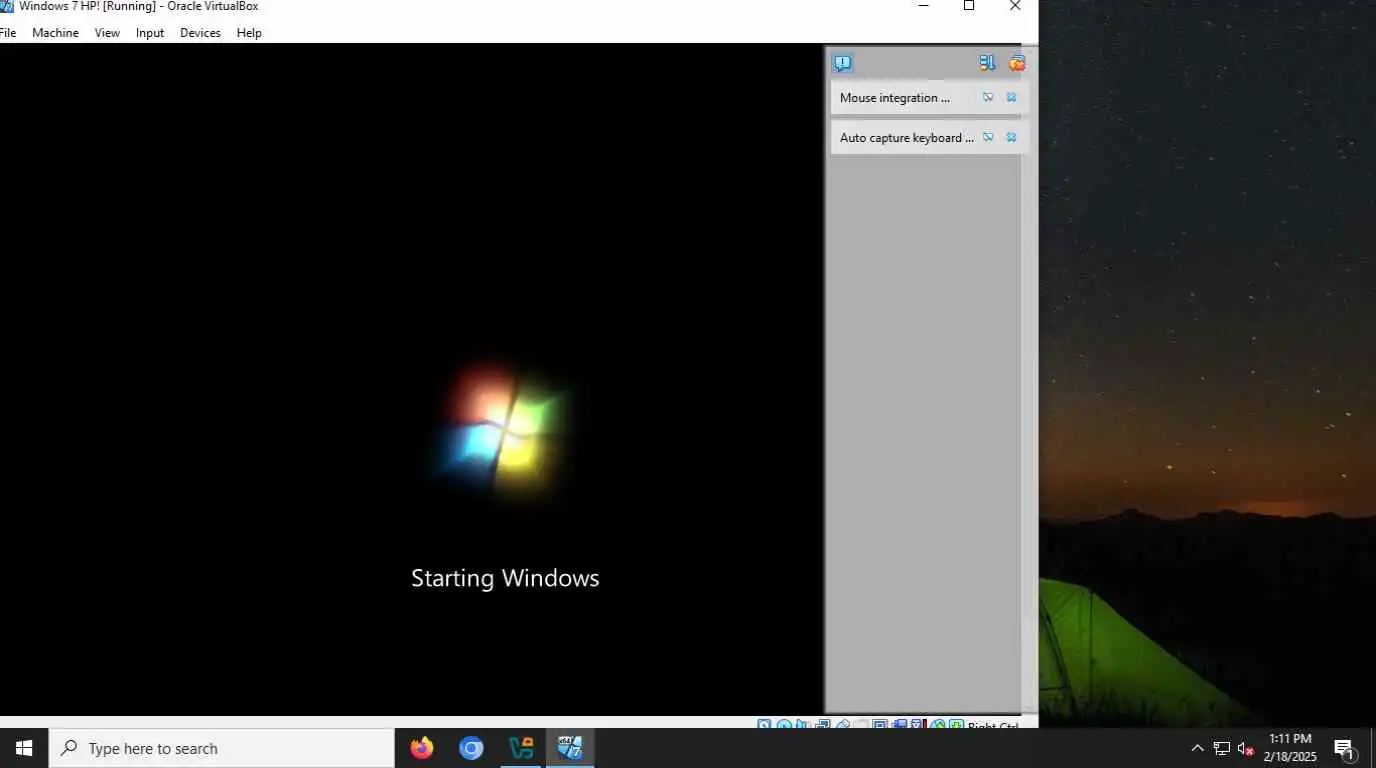The image size is (1376, 768).
Task: Expand the Auto capture keyboard notification text
Action: click(x=907, y=138)
